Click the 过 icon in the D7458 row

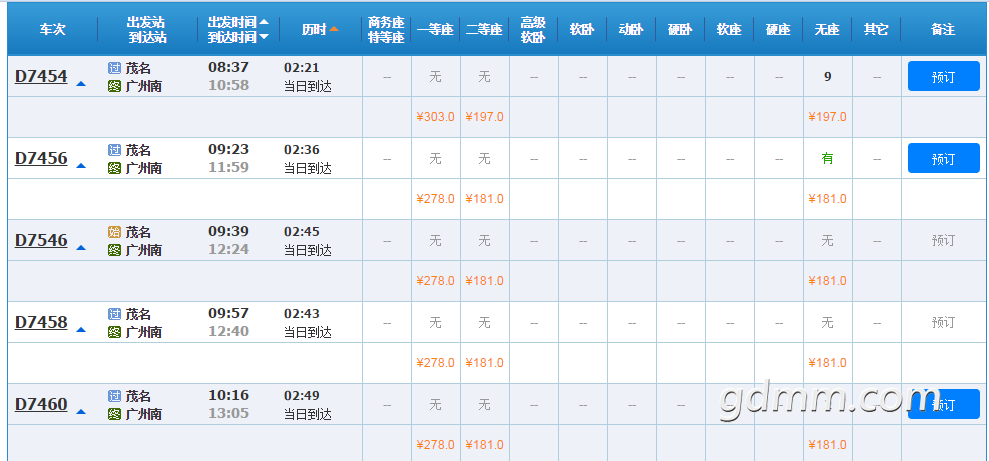click(114, 314)
